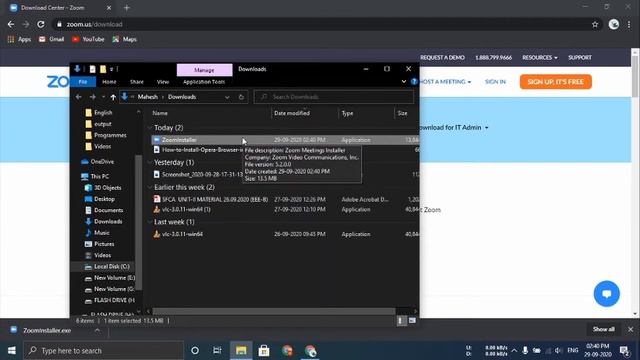Screen dimensions: 640x360
Task: Open the RESOURCES dropdown on Zoom site
Action: 540,58
